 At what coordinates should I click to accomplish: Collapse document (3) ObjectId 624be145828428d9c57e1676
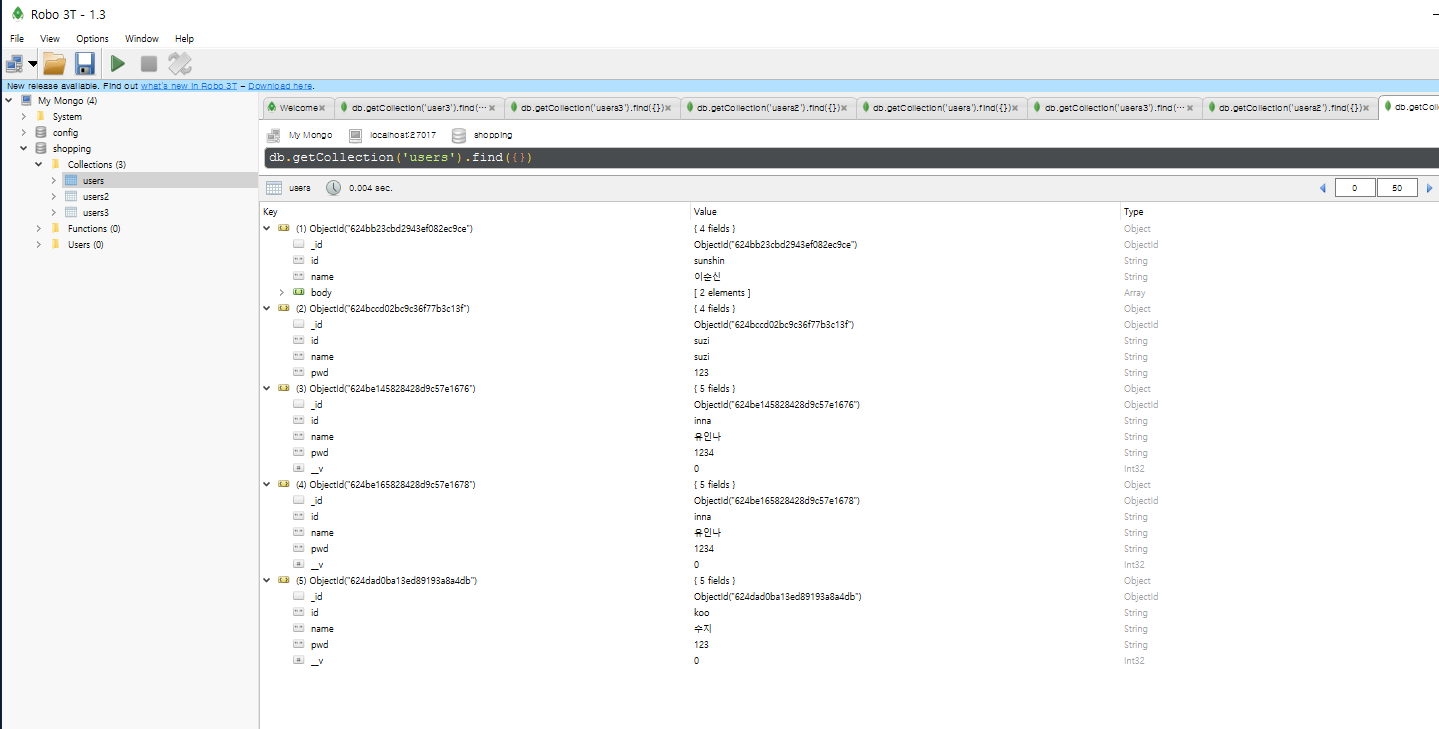(267, 389)
